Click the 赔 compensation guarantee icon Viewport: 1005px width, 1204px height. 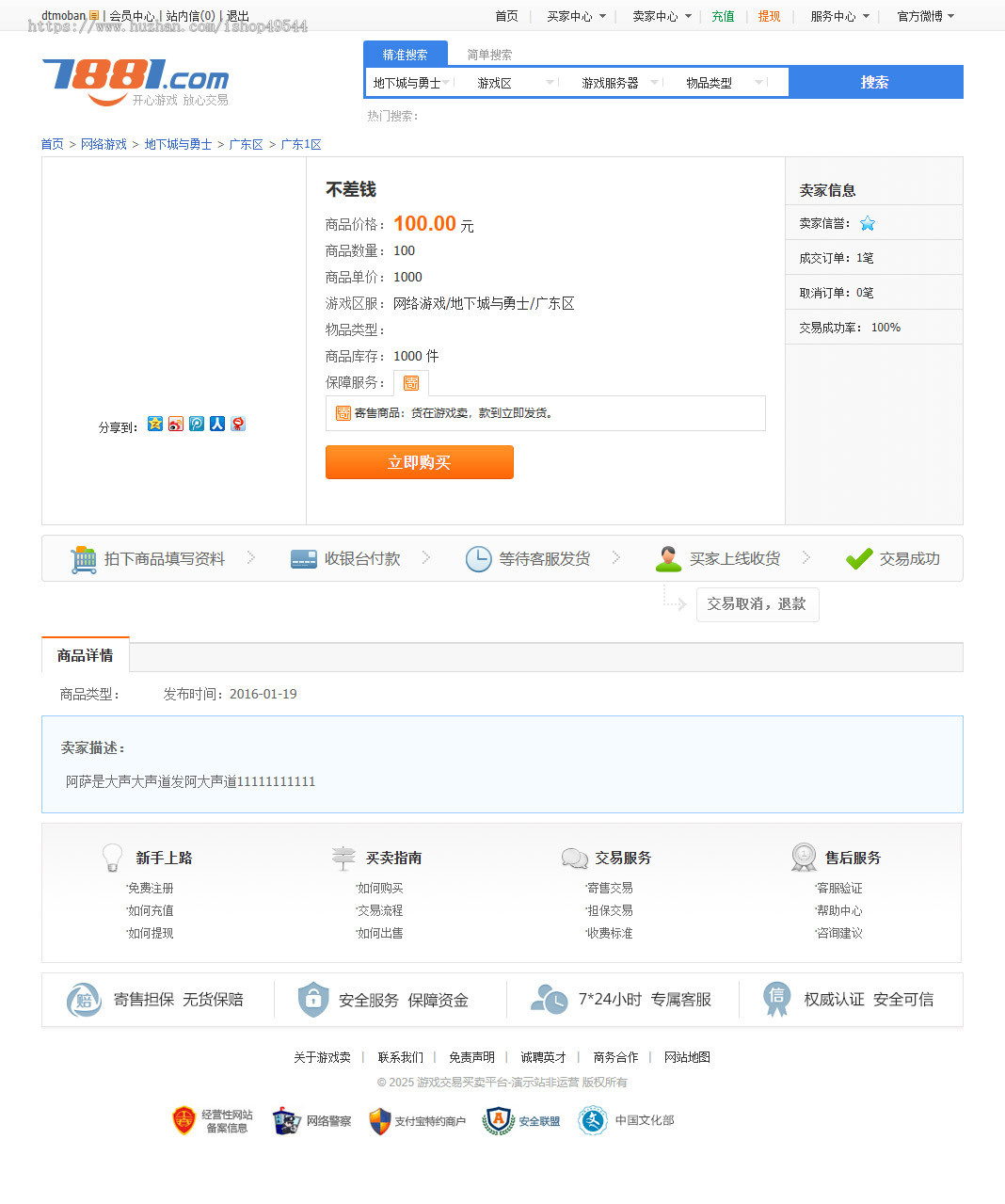(84, 1000)
